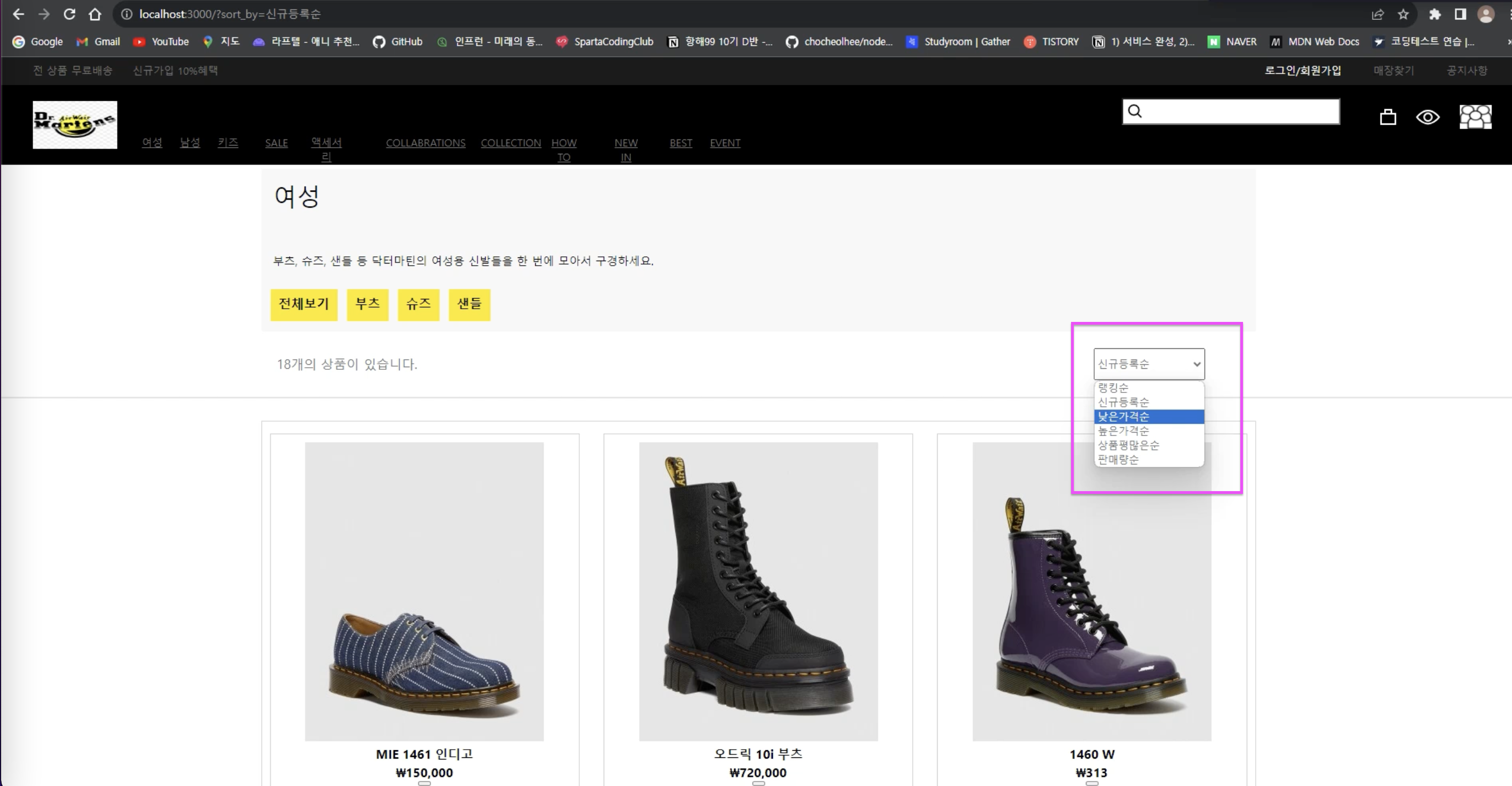1512x786 pixels.
Task: Open the COLLECTION navigation link
Action: click(x=510, y=143)
